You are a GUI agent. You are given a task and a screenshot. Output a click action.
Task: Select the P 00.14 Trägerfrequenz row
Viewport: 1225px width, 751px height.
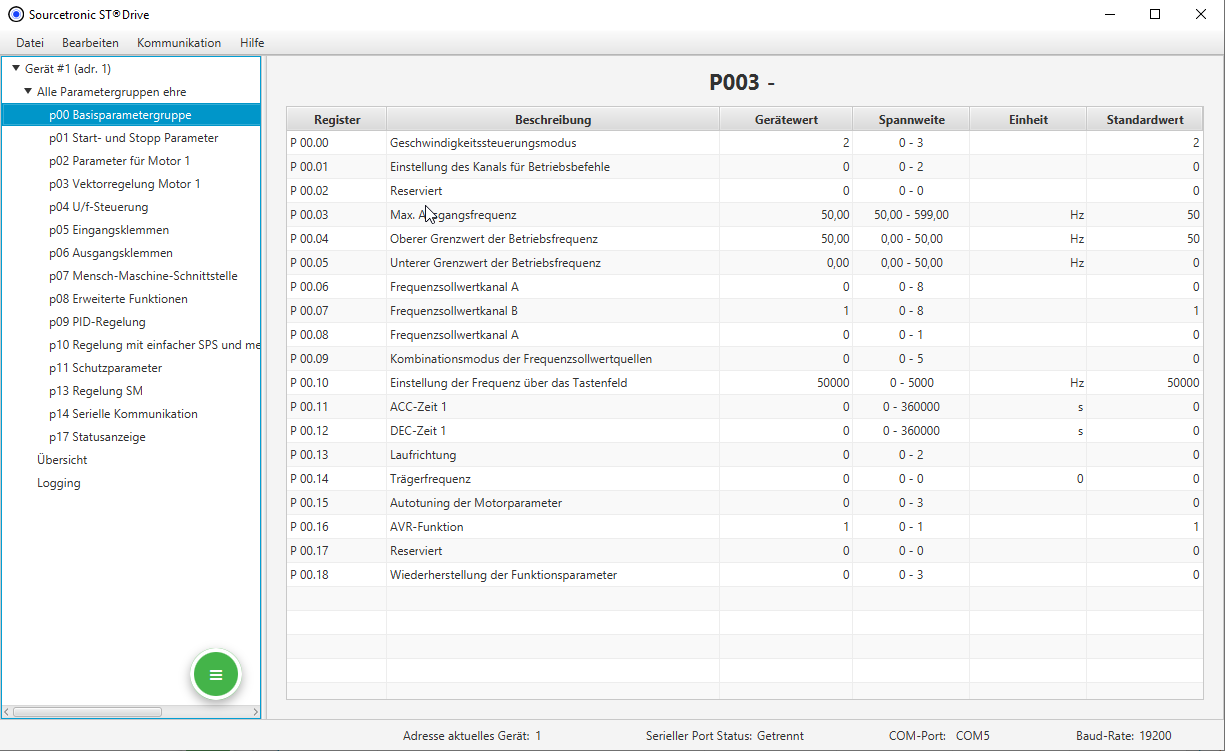coord(552,479)
